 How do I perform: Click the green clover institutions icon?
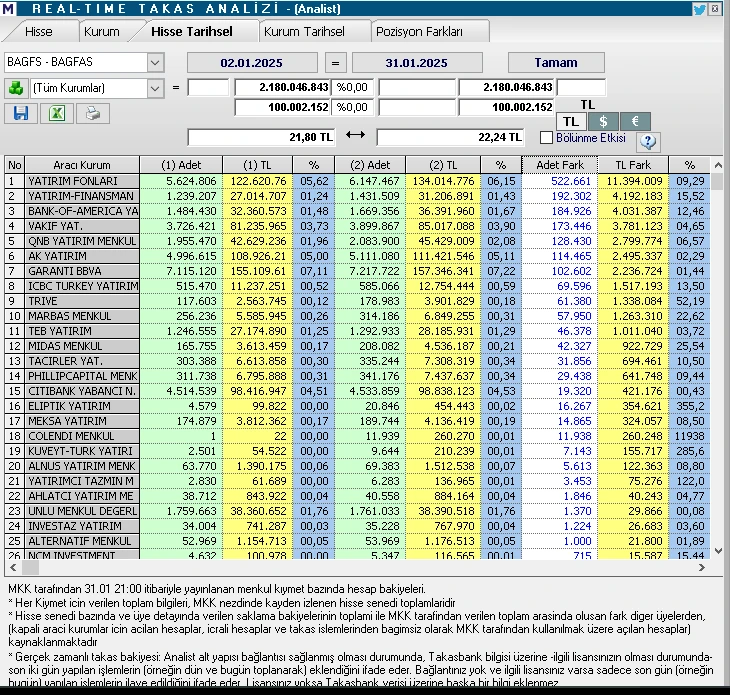(16, 88)
